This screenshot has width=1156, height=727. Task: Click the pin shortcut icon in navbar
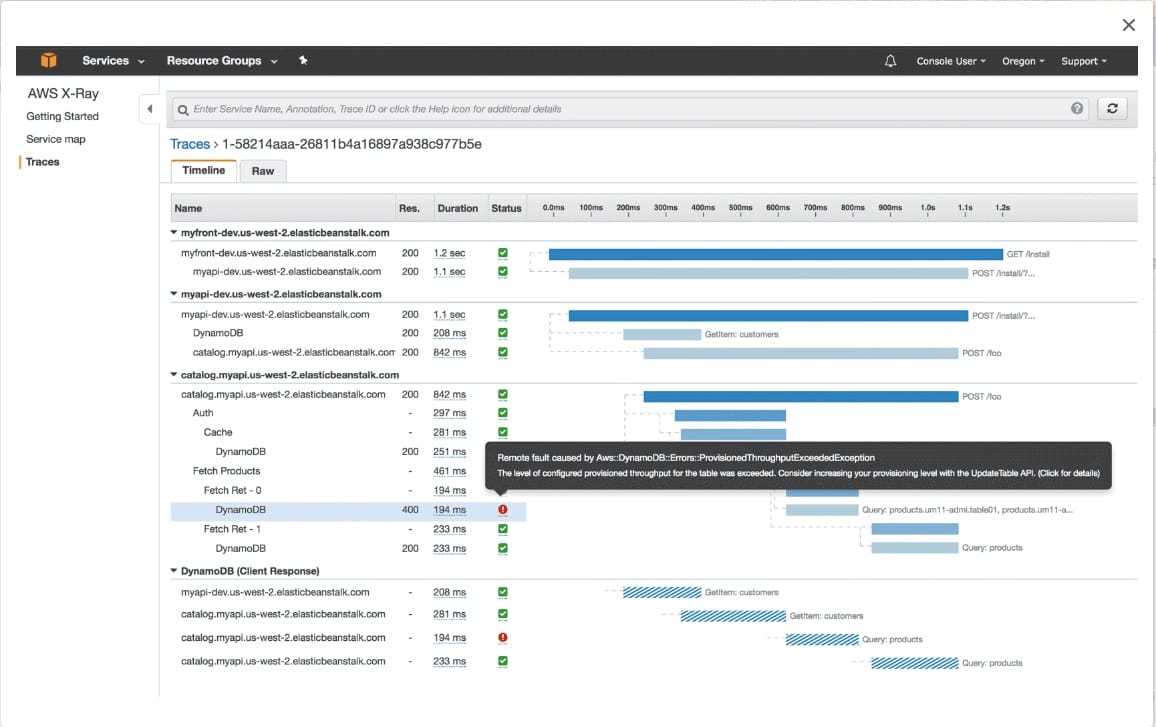coord(303,61)
